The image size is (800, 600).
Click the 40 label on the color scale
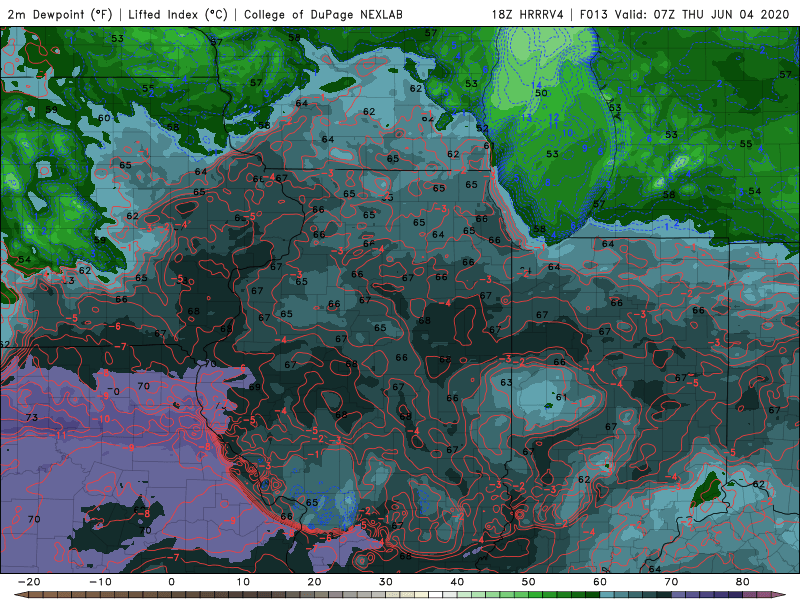tap(457, 582)
